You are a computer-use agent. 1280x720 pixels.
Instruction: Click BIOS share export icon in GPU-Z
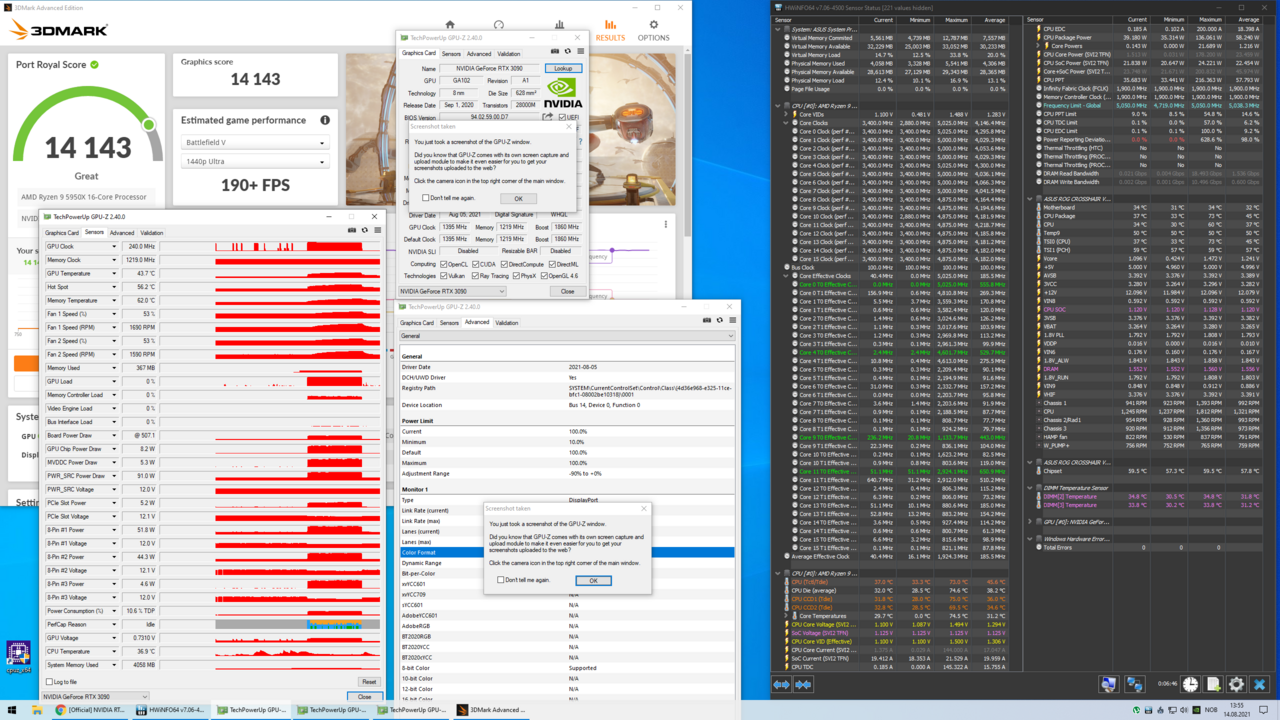pos(547,117)
